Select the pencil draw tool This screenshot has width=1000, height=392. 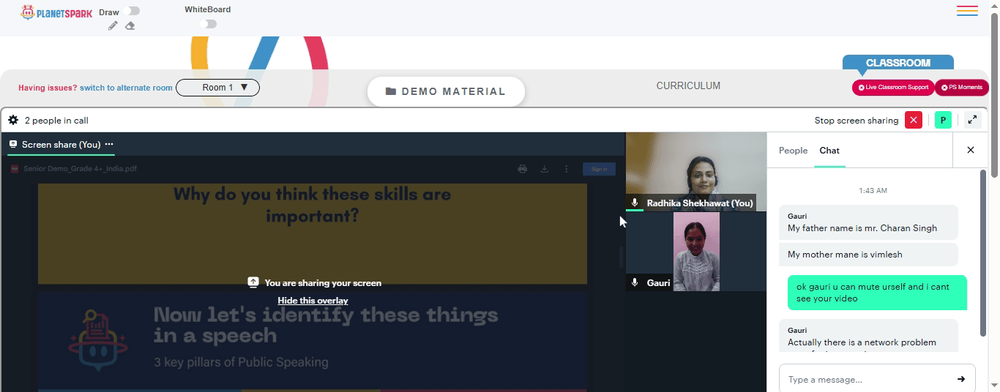point(113,25)
